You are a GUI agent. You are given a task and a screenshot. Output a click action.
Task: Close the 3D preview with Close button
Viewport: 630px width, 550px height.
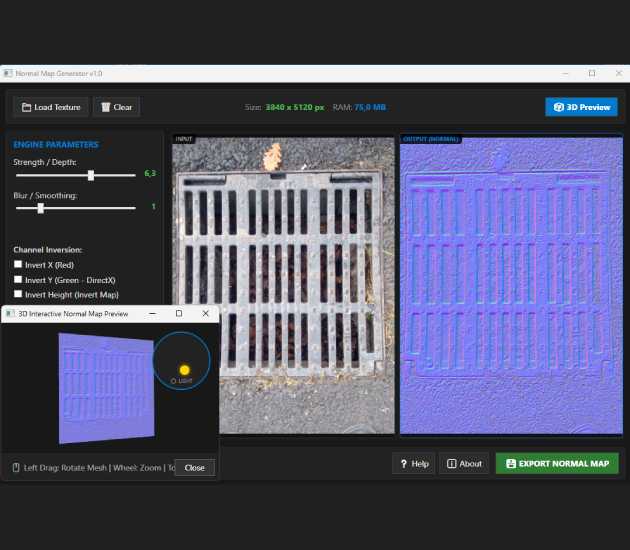(x=195, y=468)
